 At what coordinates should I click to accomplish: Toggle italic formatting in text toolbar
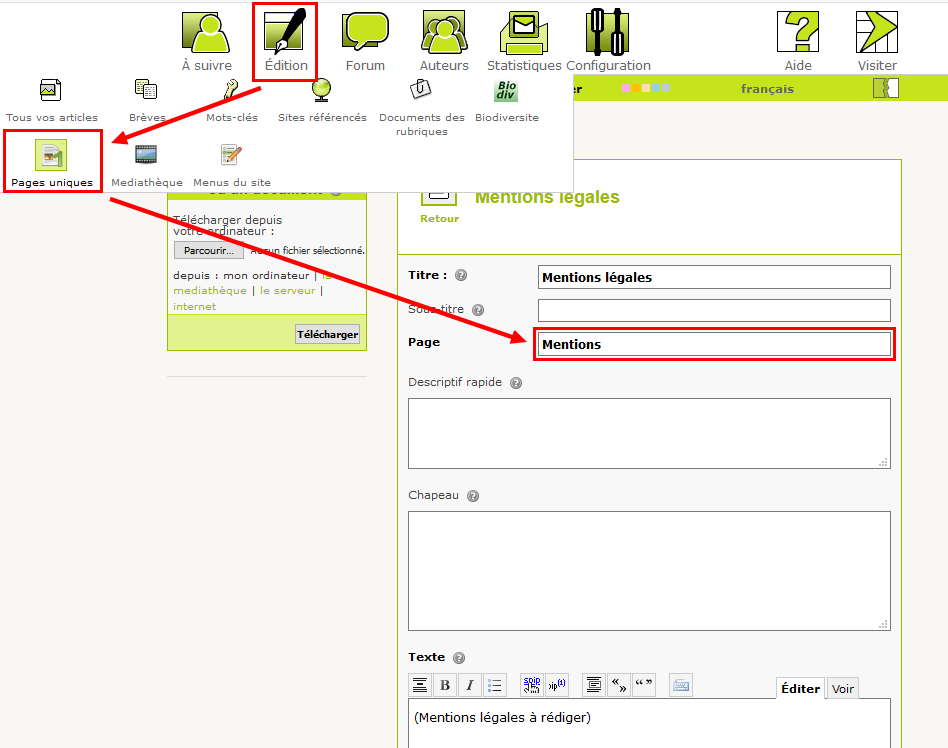[469, 685]
